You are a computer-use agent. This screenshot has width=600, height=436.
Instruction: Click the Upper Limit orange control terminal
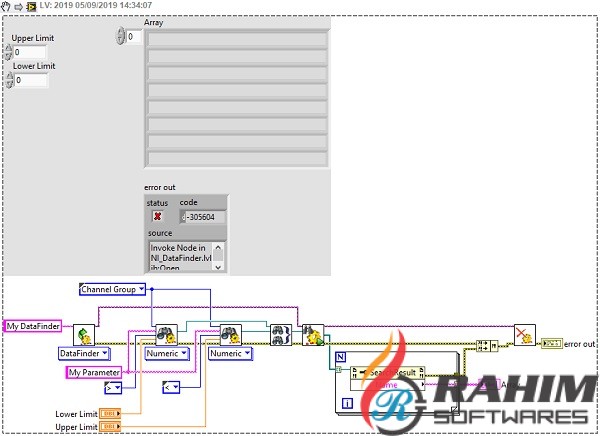(x=110, y=426)
